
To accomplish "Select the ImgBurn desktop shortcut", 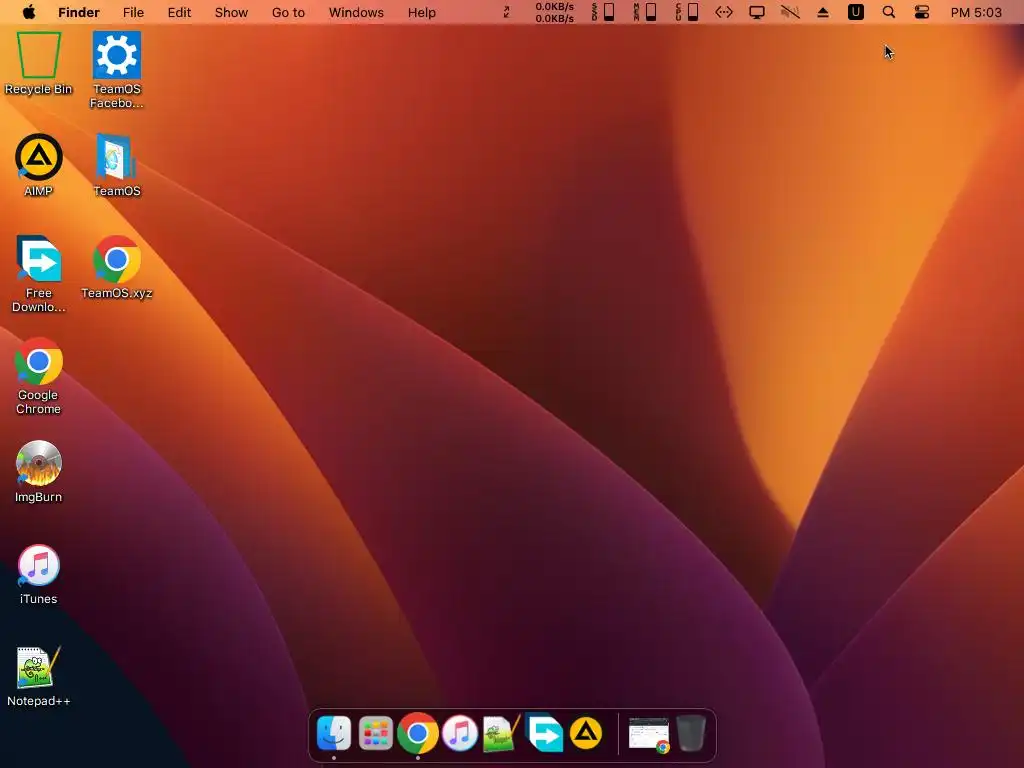I will pyautogui.click(x=39, y=471).
